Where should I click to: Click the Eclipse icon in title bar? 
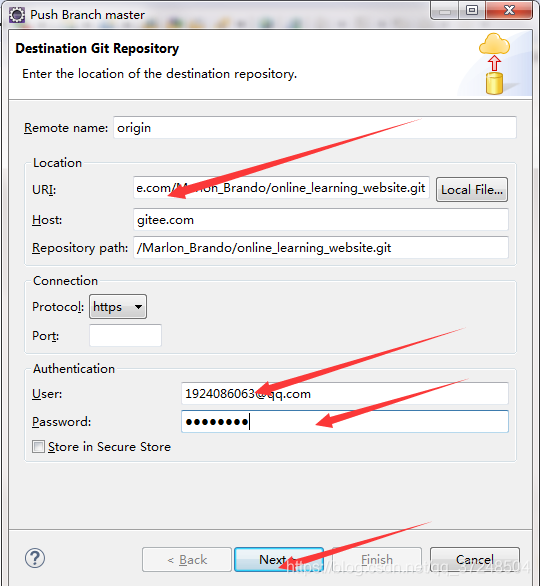point(17,15)
